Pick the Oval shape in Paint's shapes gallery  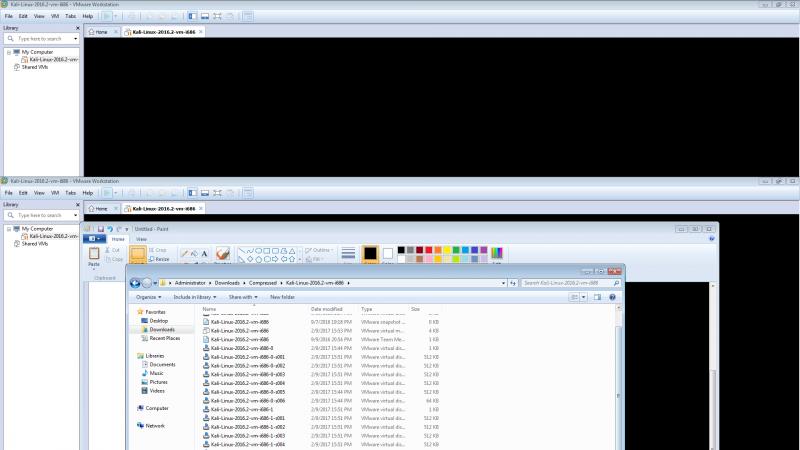(259, 251)
